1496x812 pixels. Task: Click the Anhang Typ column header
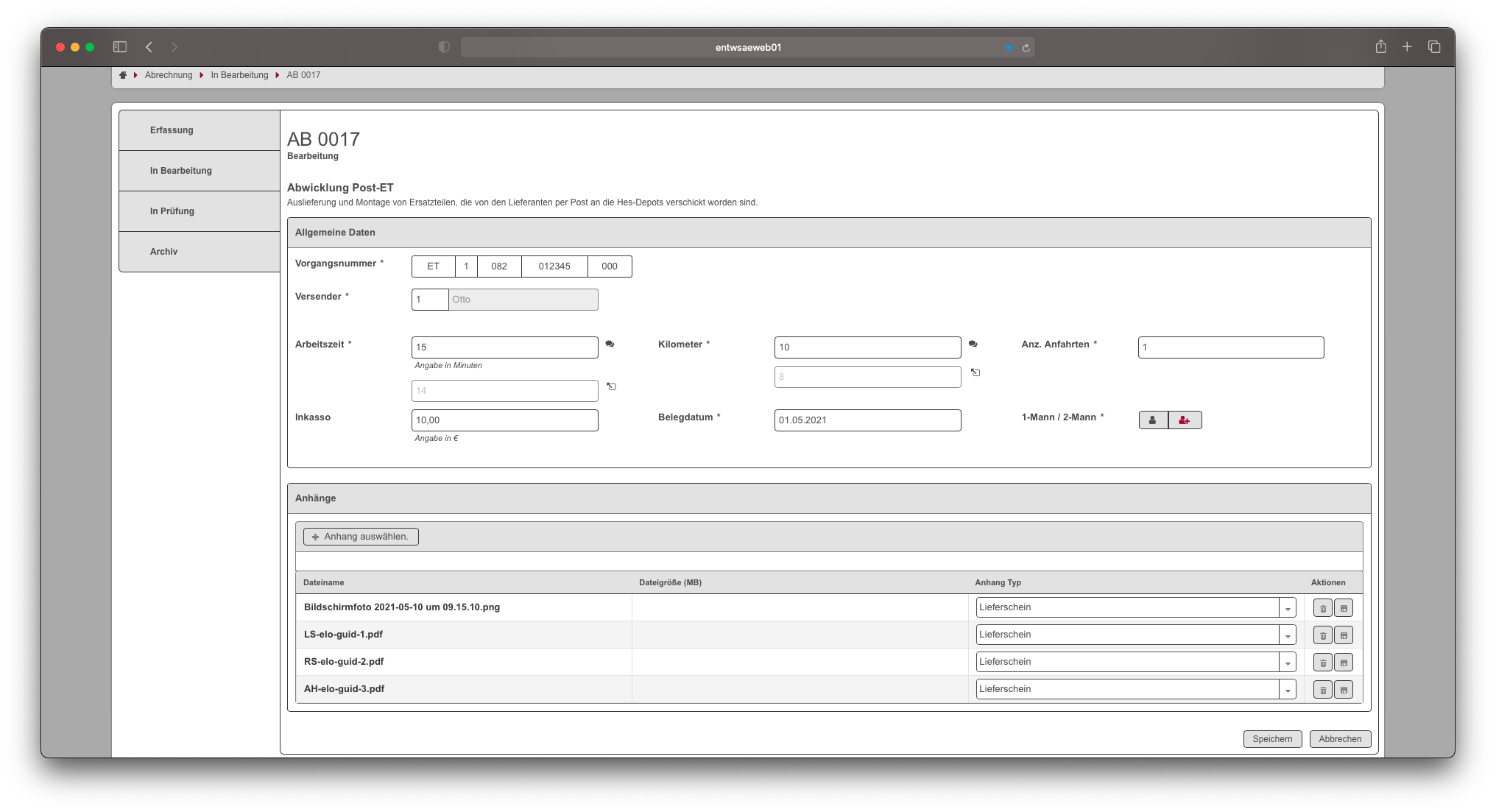[x=998, y=582]
